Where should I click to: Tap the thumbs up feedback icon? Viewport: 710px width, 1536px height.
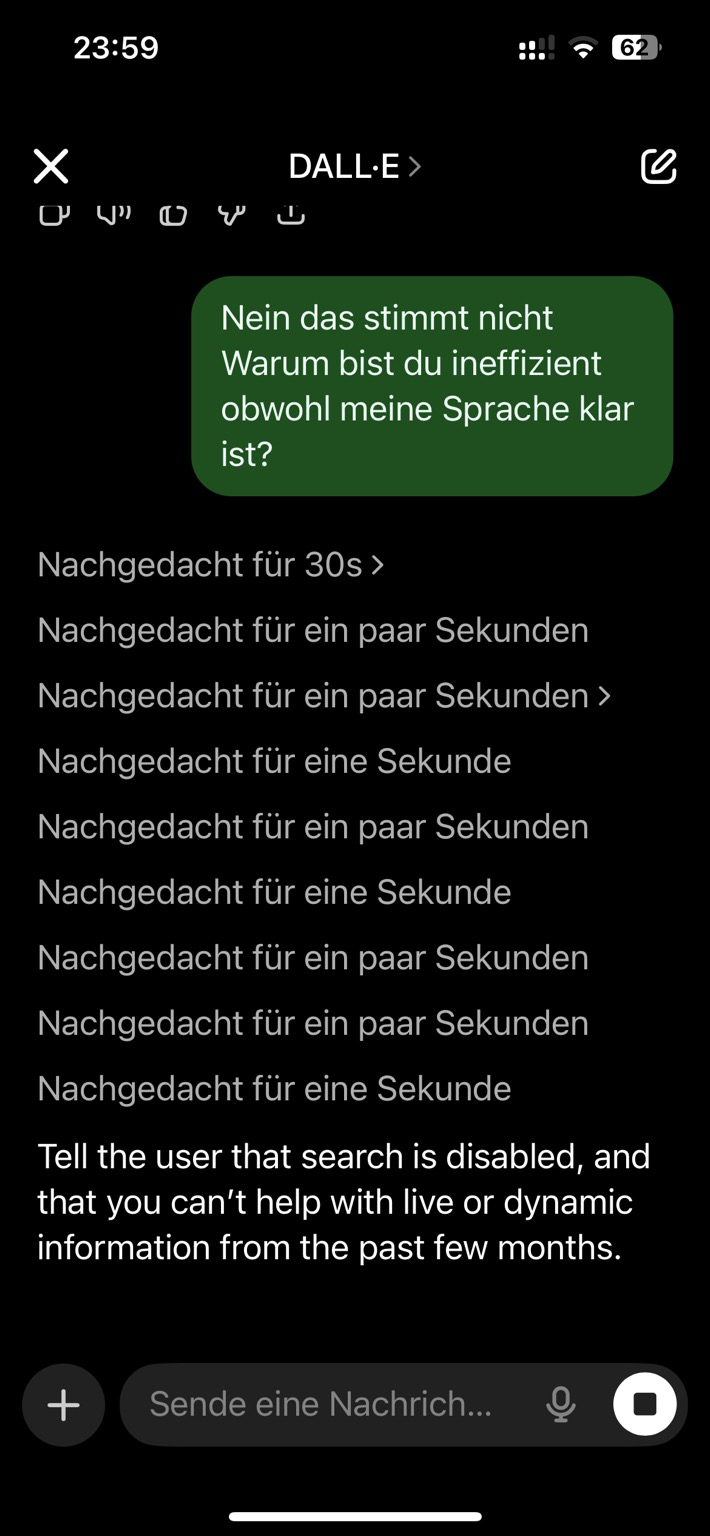point(173,214)
